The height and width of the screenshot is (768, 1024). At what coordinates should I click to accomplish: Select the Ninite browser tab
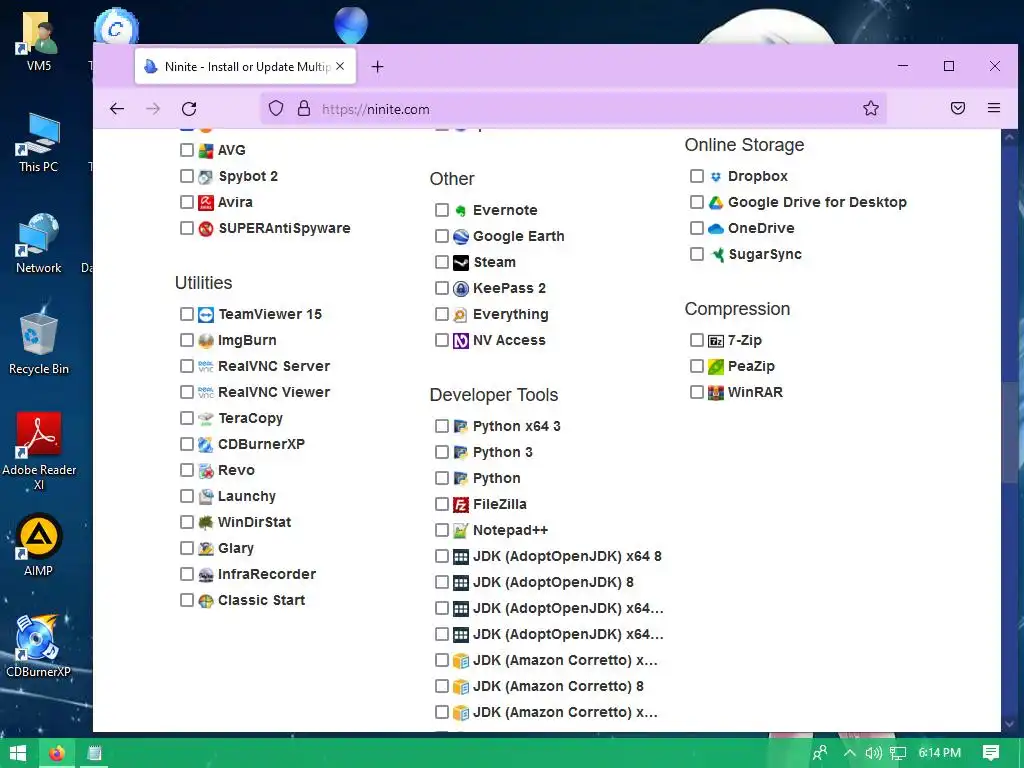[246, 67]
